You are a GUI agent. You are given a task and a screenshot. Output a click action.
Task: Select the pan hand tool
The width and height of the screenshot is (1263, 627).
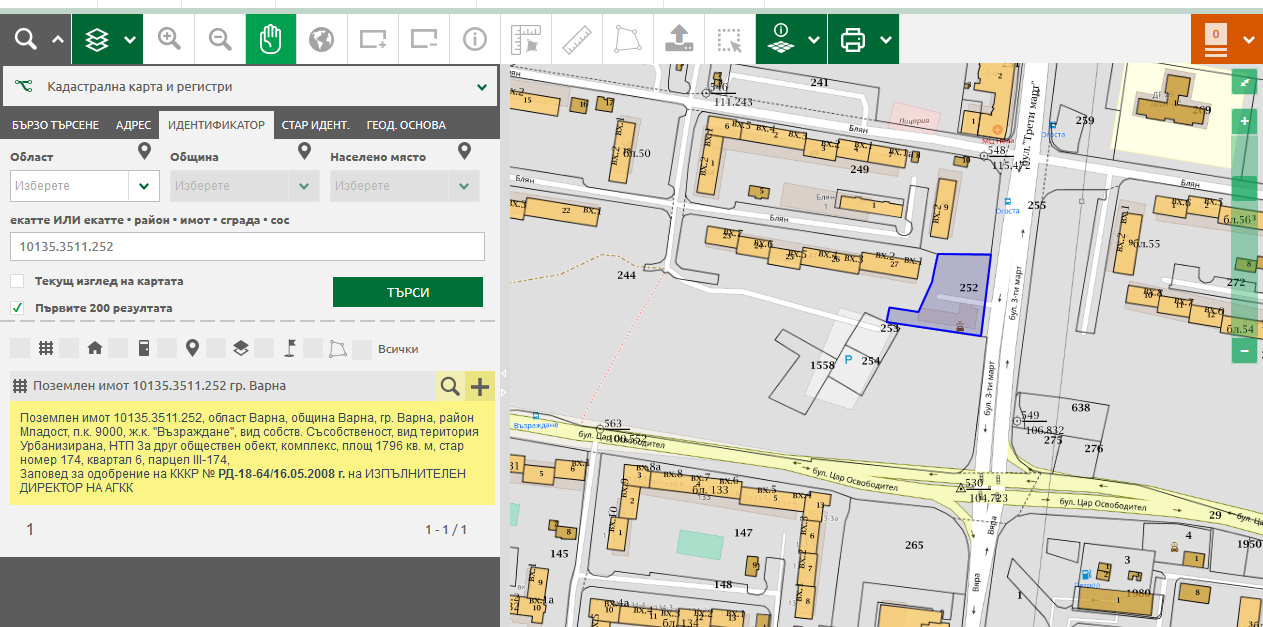click(x=271, y=39)
